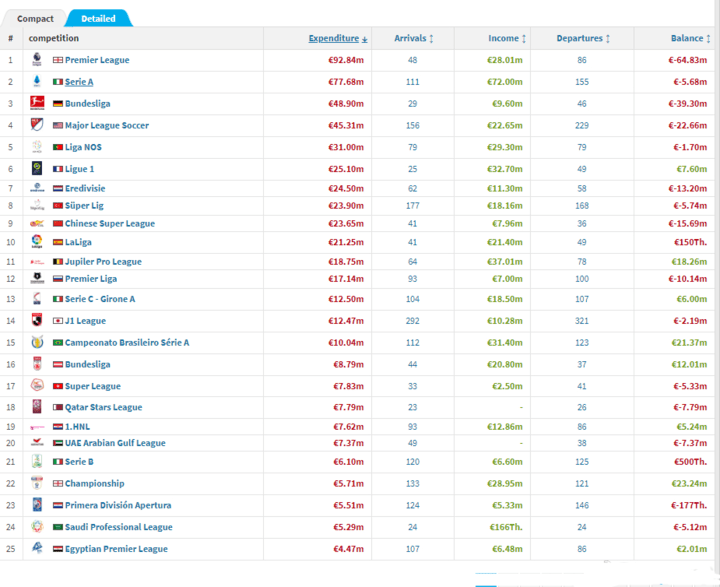720x587 pixels.
Task: Click the Major League Soccer crest
Action: point(37,125)
